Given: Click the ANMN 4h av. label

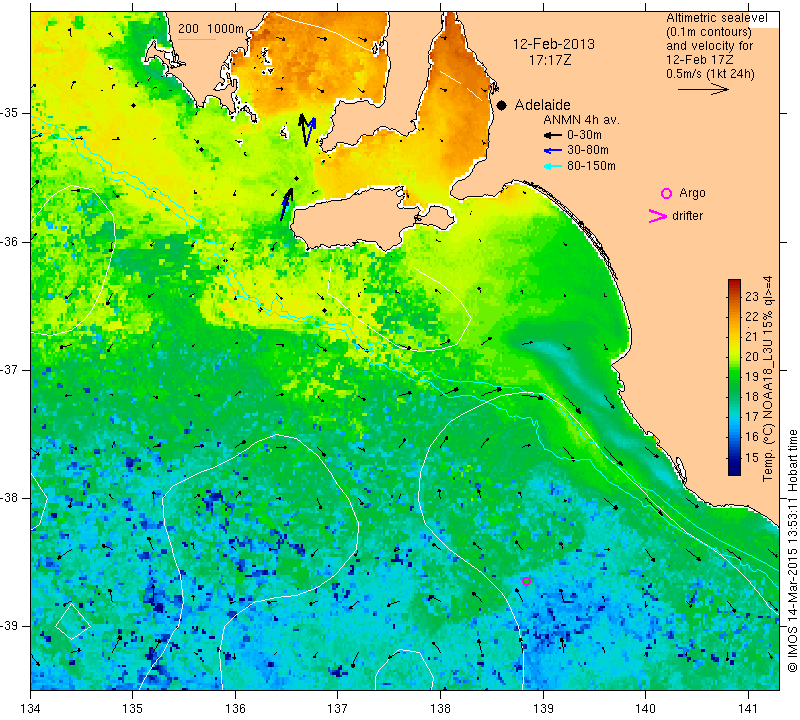Looking at the screenshot, I should [x=581, y=120].
